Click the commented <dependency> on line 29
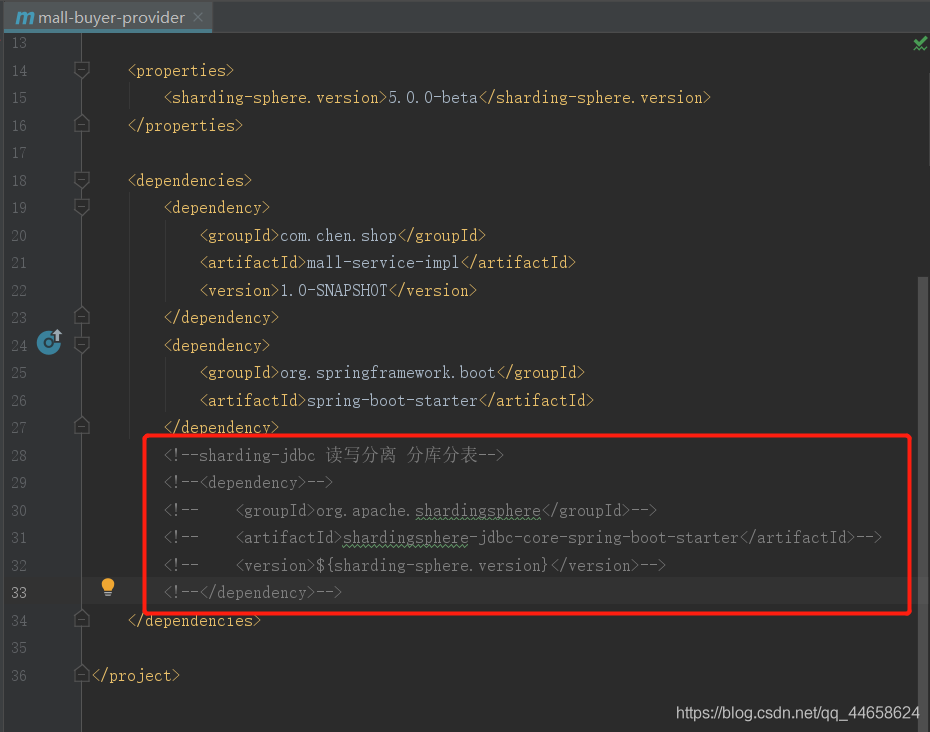This screenshot has height=732, width=930. click(x=249, y=482)
